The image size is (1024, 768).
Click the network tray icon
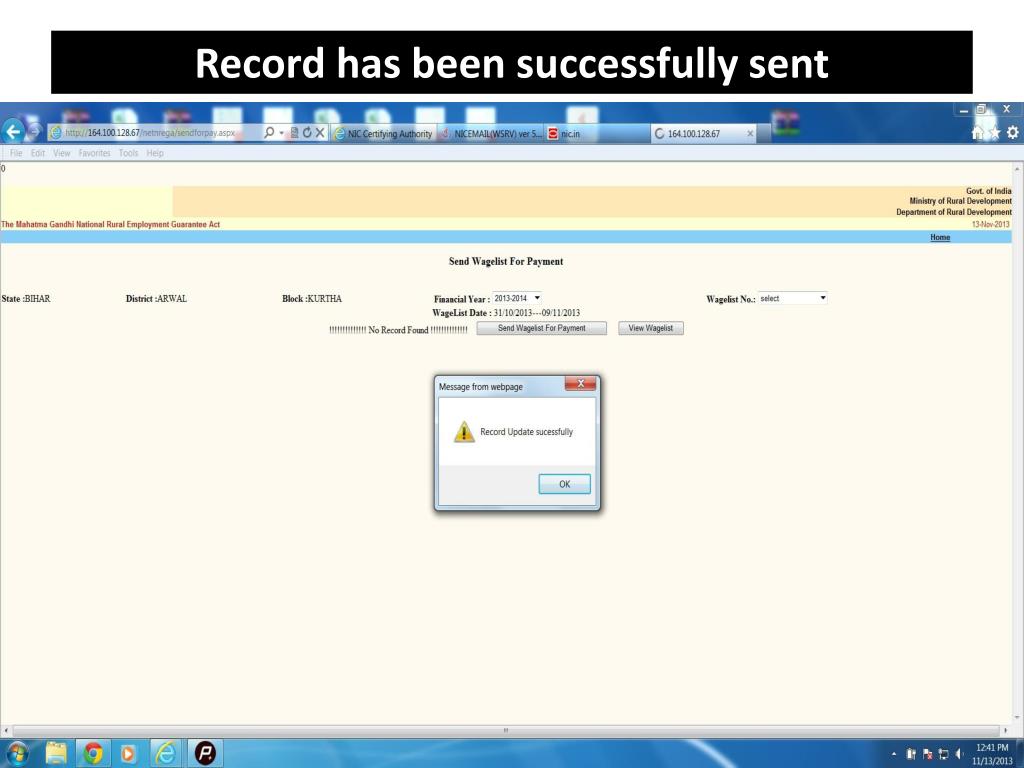pos(943,754)
